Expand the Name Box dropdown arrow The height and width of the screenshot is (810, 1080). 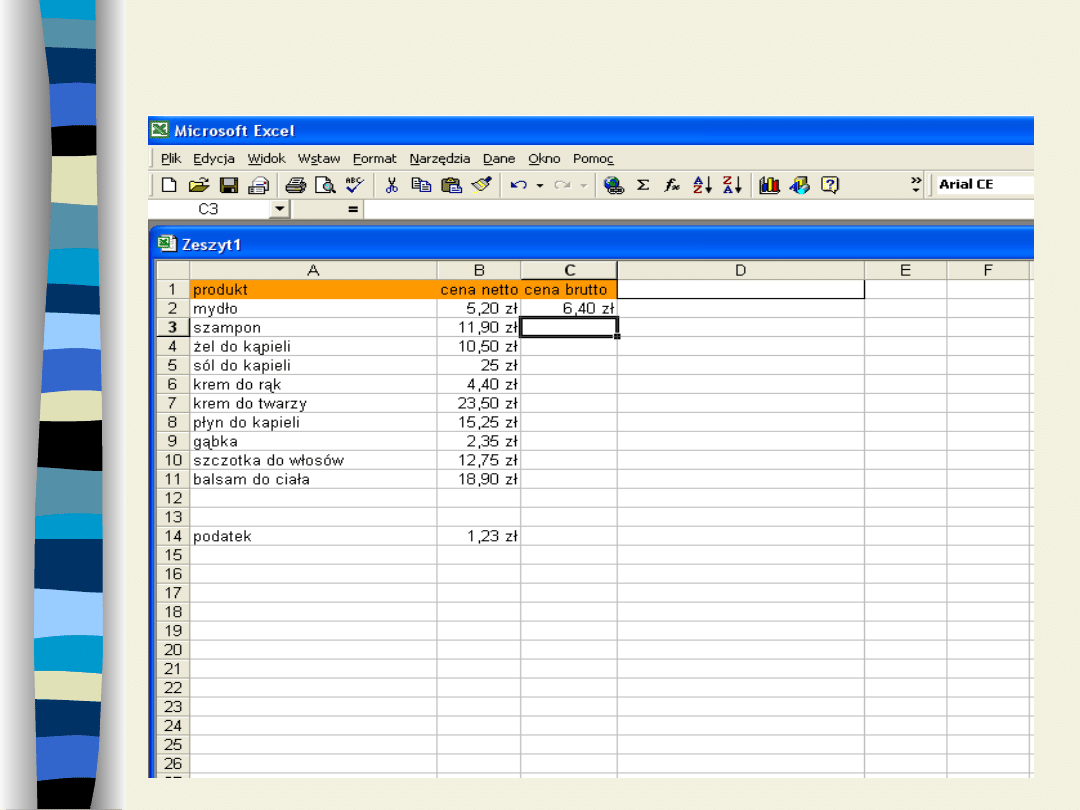pyautogui.click(x=279, y=209)
